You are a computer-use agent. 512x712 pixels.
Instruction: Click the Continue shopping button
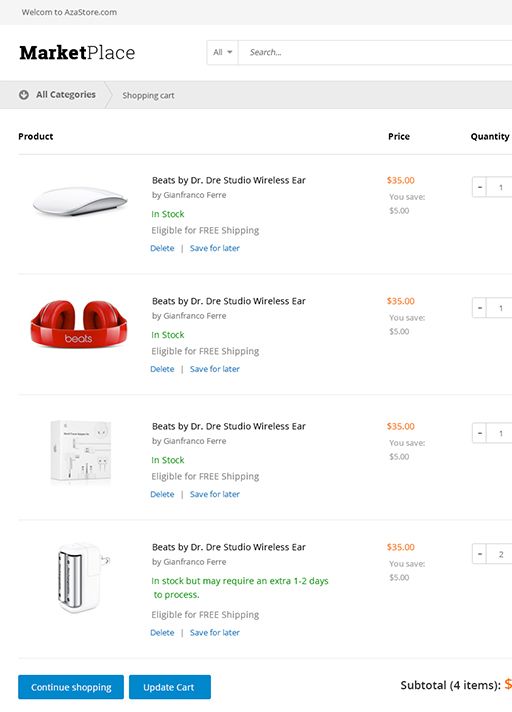pos(71,687)
